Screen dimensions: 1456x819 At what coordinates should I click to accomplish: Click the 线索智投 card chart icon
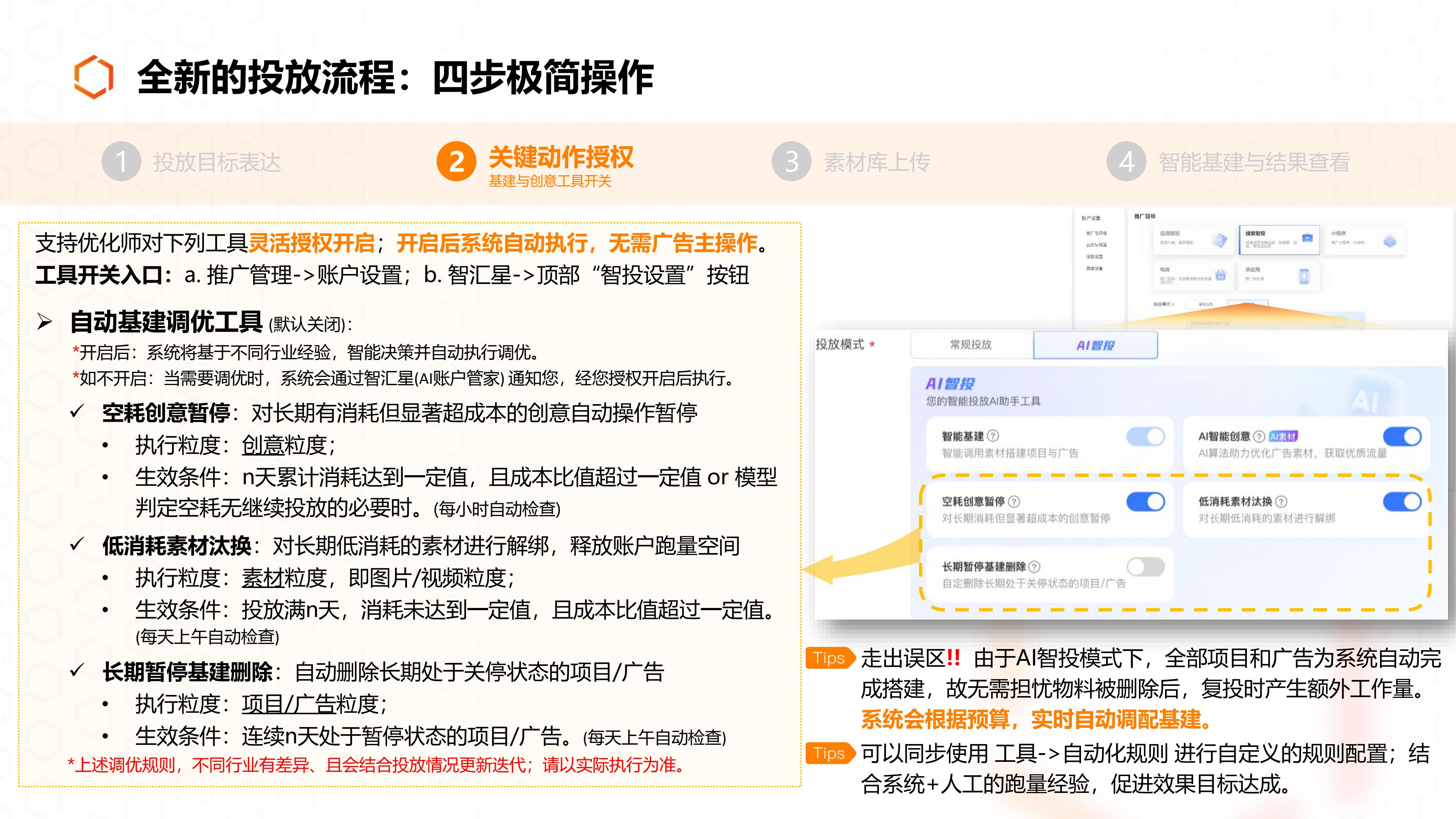tap(1307, 239)
